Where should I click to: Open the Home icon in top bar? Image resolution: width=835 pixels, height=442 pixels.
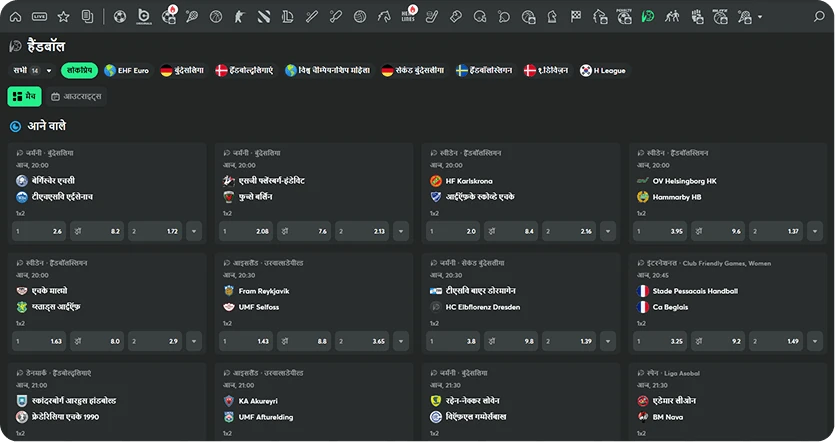point(15,17)
